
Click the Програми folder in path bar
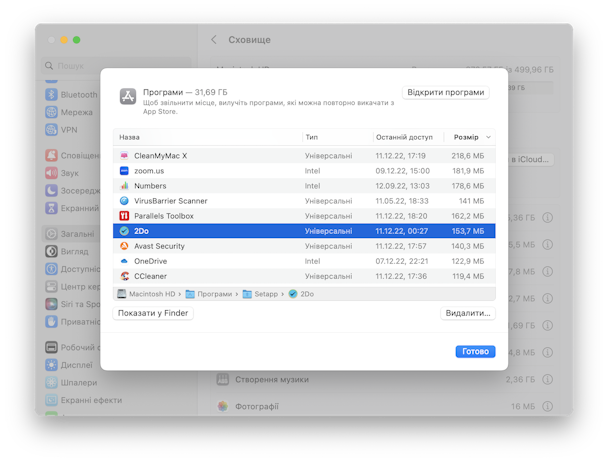pos(209,294)
